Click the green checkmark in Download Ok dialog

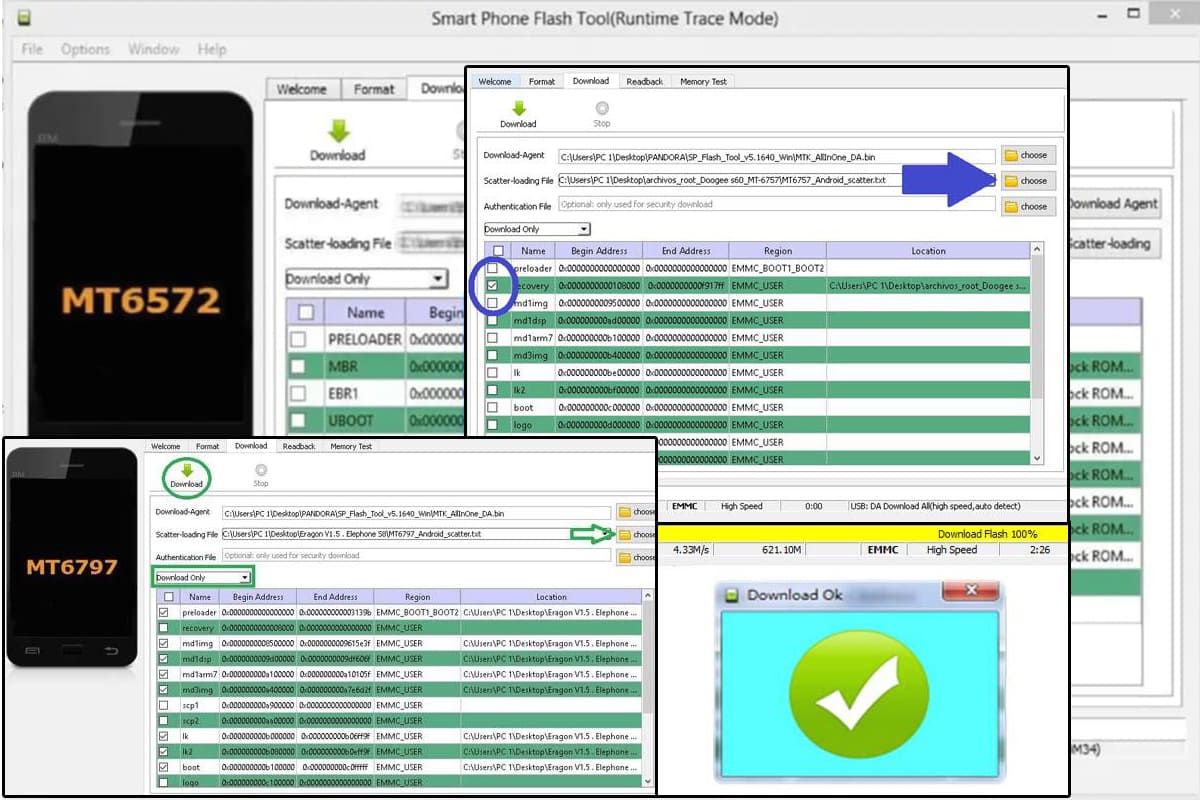(x=857, y=693)
